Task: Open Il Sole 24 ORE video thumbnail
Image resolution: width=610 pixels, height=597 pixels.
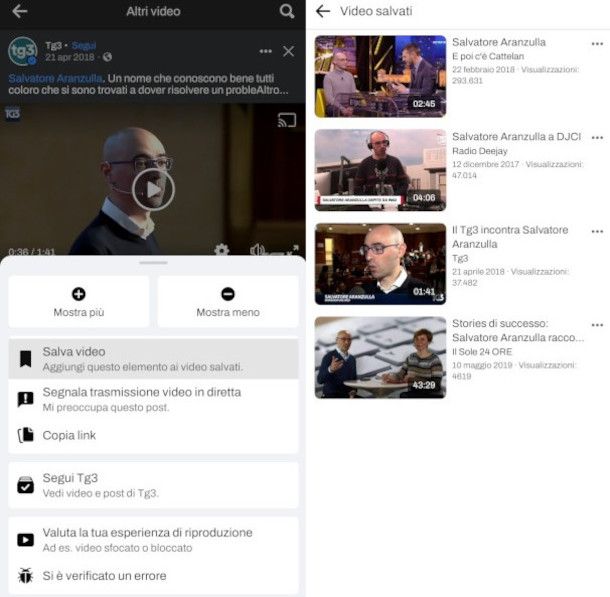Action: pyautogui.click(x=380, y=357)
